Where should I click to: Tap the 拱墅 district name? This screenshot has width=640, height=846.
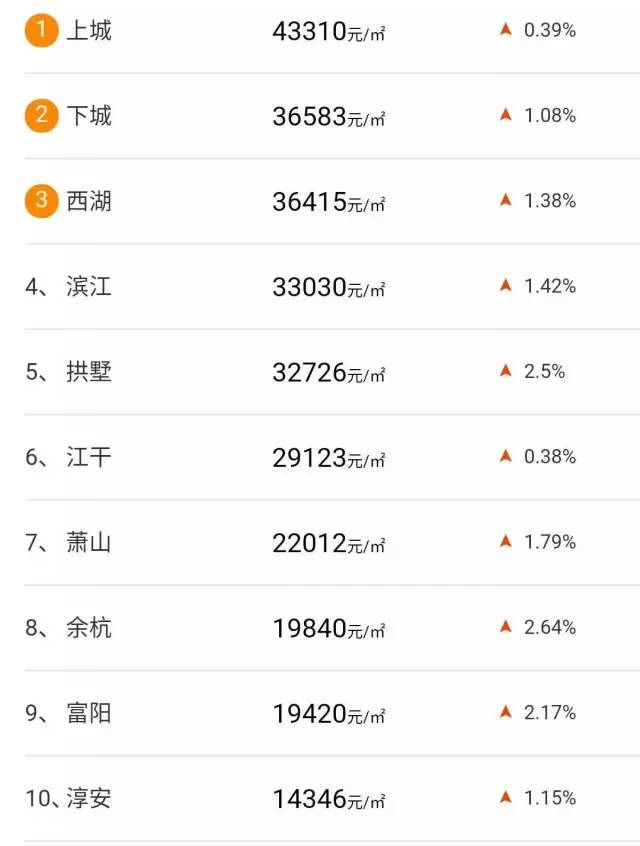coord(89,372)
